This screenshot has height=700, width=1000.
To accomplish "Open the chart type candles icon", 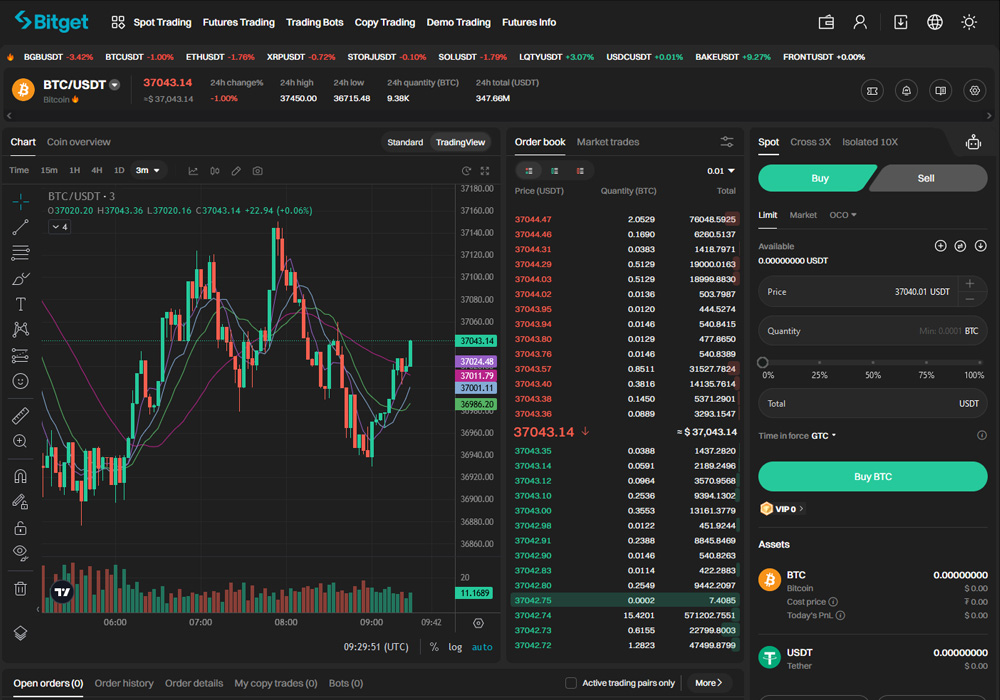I will click(x=215, y=171).
